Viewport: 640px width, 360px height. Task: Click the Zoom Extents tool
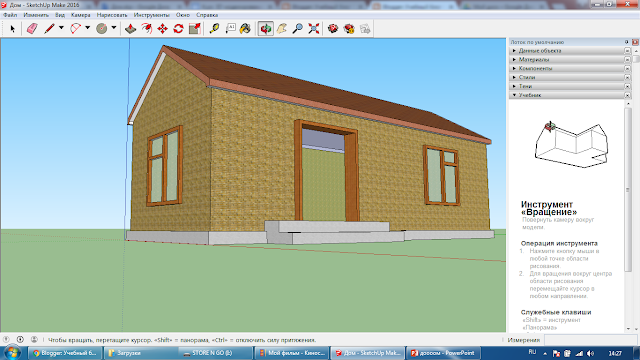(313, 29)
